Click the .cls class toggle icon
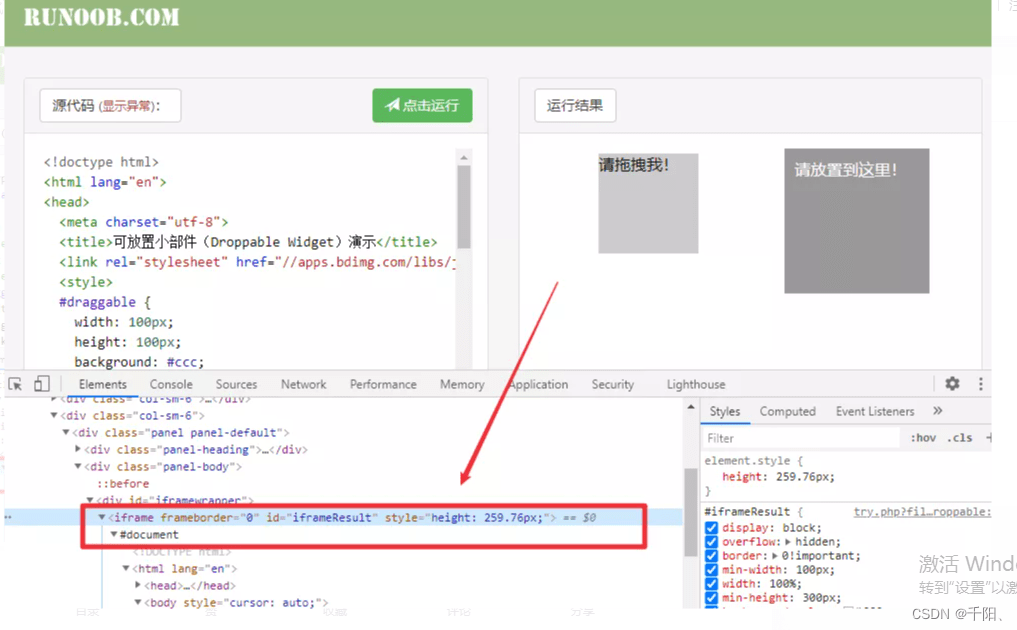1017x630 pixels. (960, 437)
